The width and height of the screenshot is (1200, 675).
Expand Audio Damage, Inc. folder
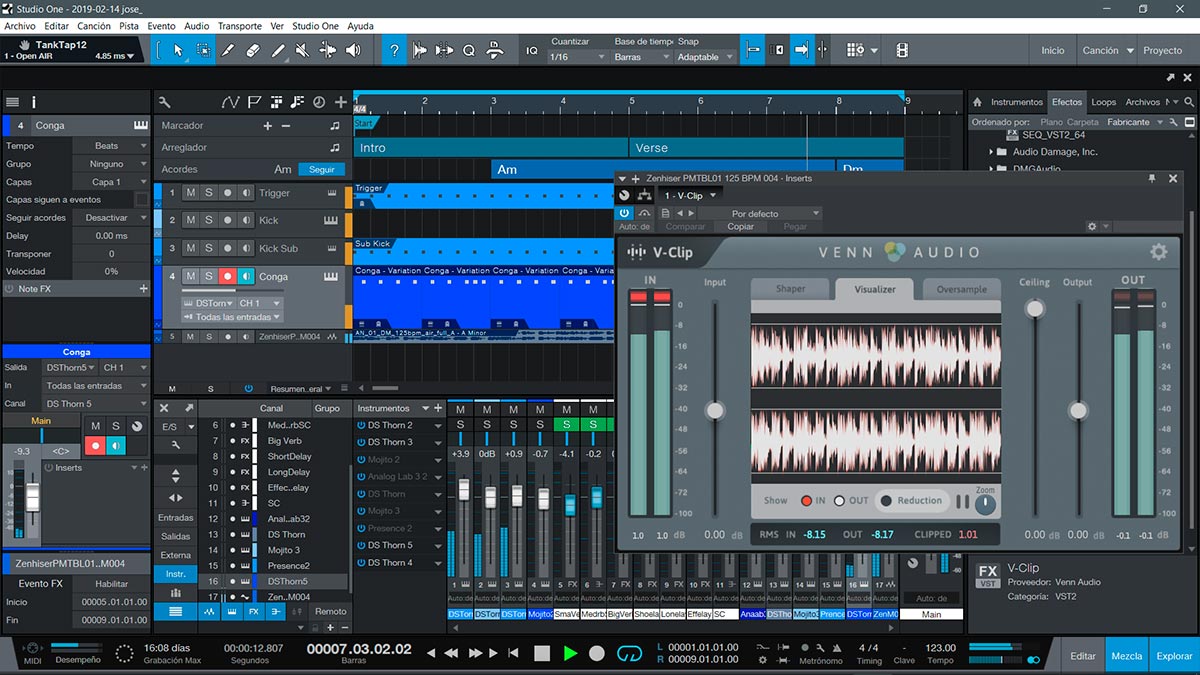[991, 152]
